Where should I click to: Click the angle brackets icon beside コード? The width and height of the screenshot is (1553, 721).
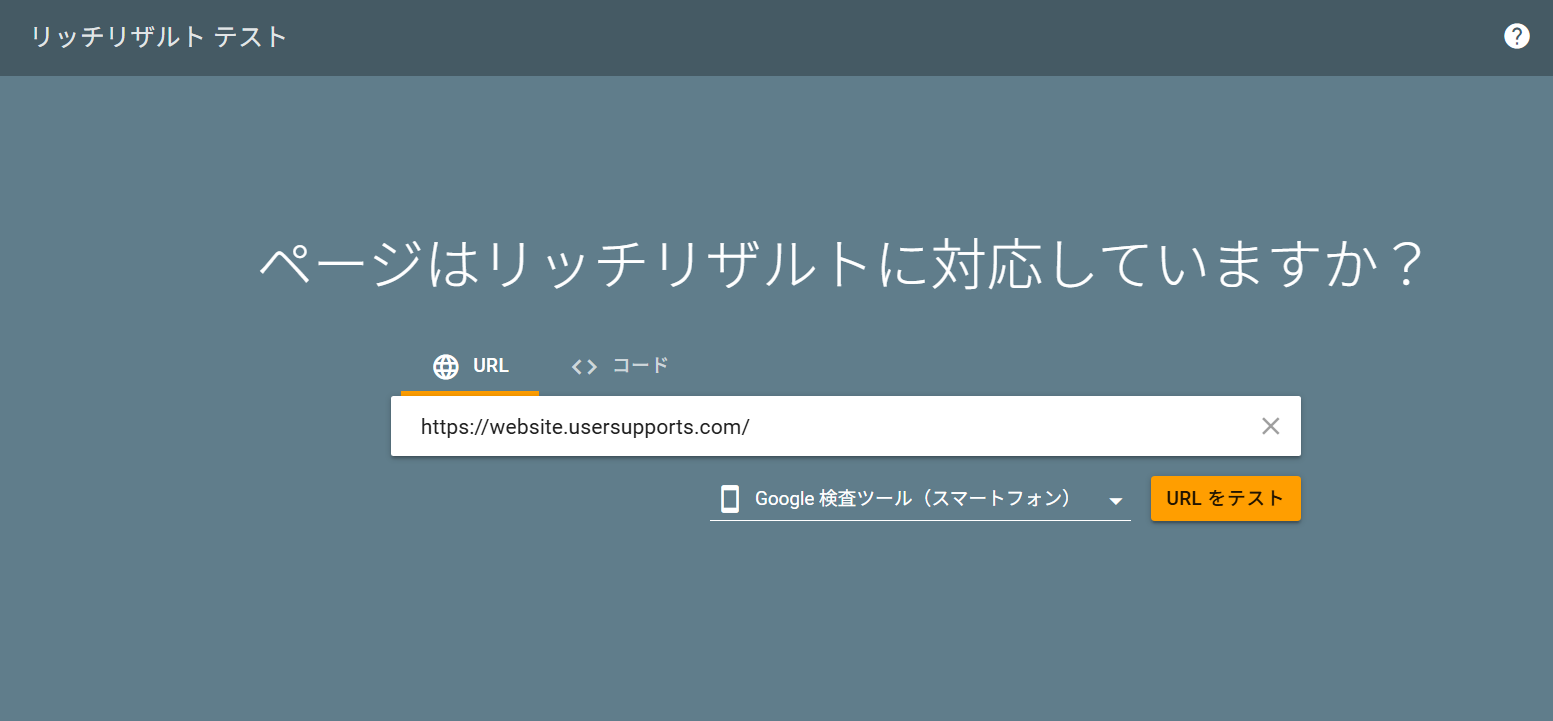tap(584, 367)
